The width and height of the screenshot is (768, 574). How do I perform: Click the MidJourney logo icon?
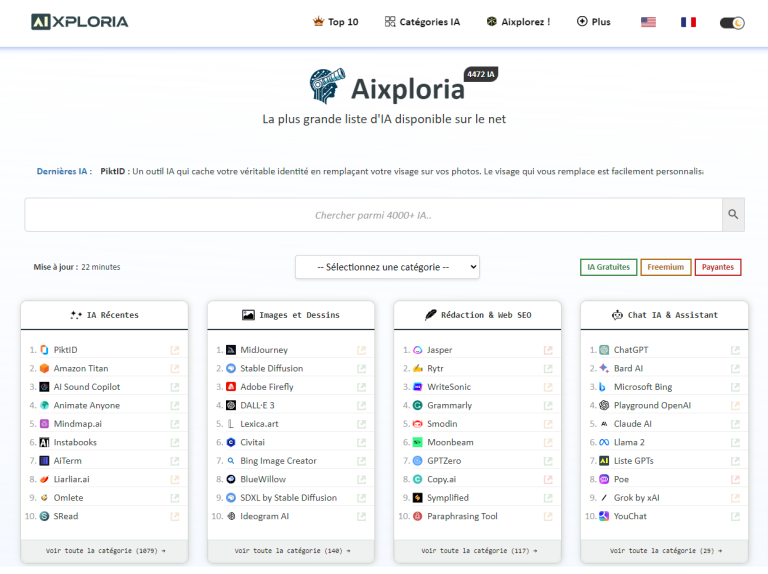tap(231, 350)
